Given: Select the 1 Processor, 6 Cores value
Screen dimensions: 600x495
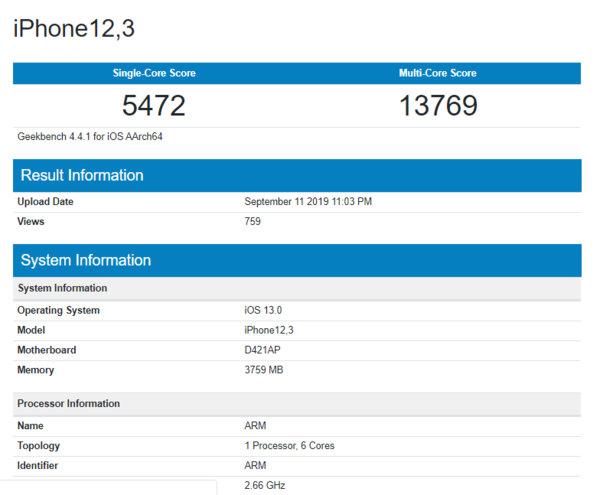Looking at the screenshot, I should tap(290, 446).
